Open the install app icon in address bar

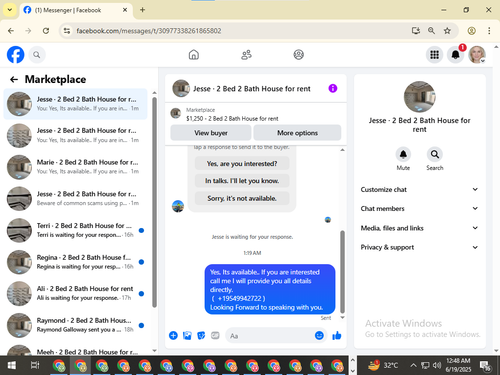(415, 31)
